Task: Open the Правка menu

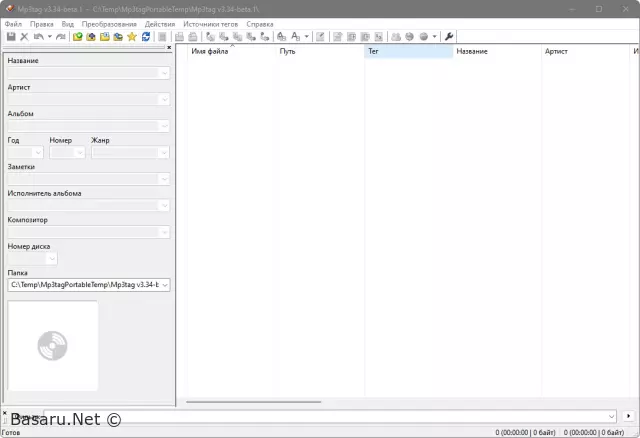Action: tap(42, 24)
